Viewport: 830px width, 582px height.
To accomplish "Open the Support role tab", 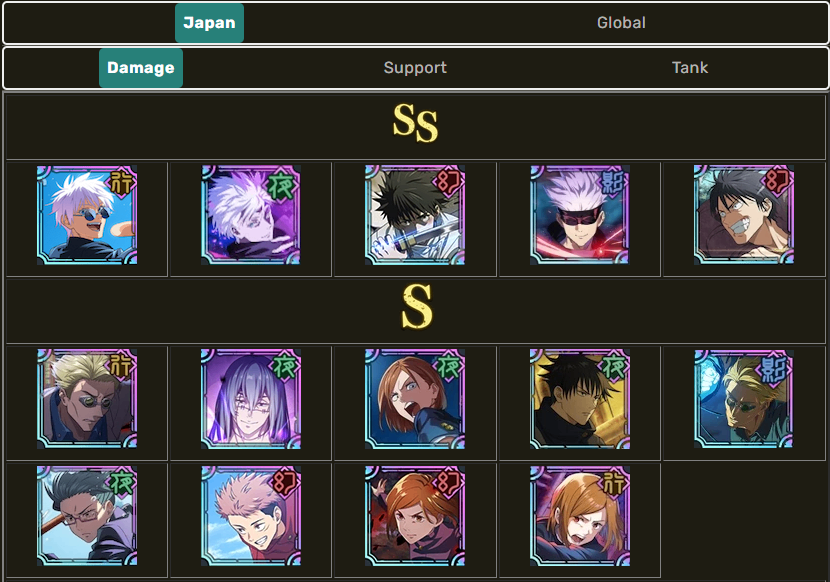I will pos(415,68).
